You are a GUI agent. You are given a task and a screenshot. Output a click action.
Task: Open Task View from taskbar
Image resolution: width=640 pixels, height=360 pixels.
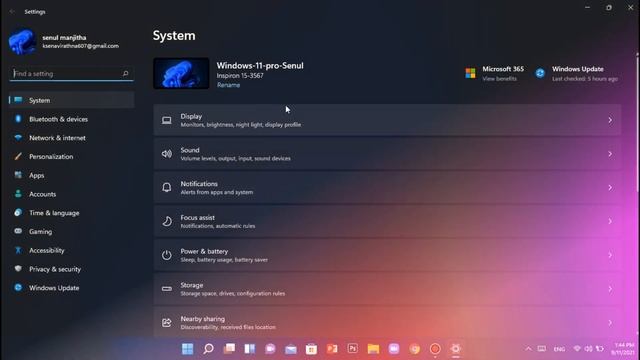pyautogui.click(x=229, y=349)
